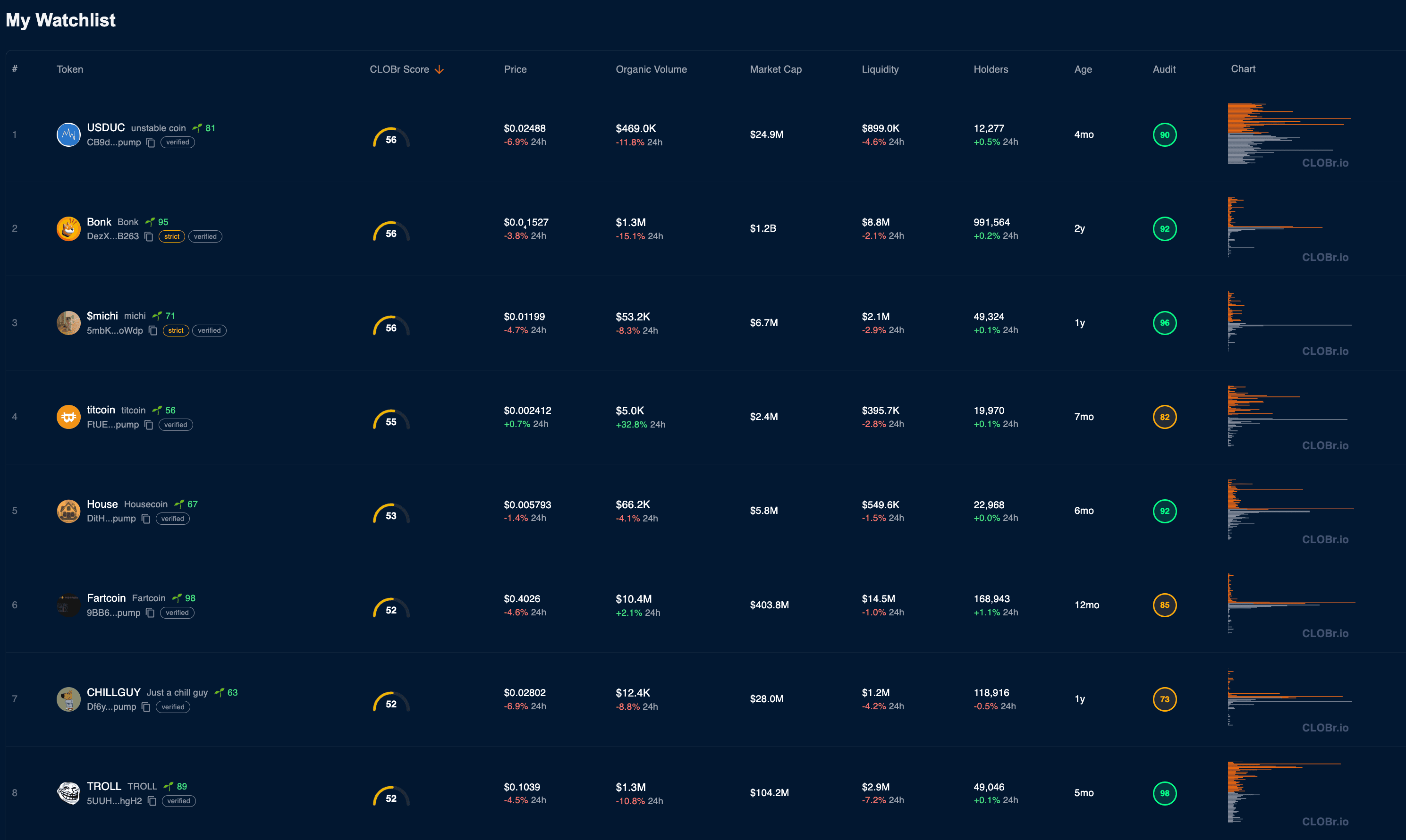Open the CHILLGUY token name link
This screenshot has width=1406, height=840.
114,692
